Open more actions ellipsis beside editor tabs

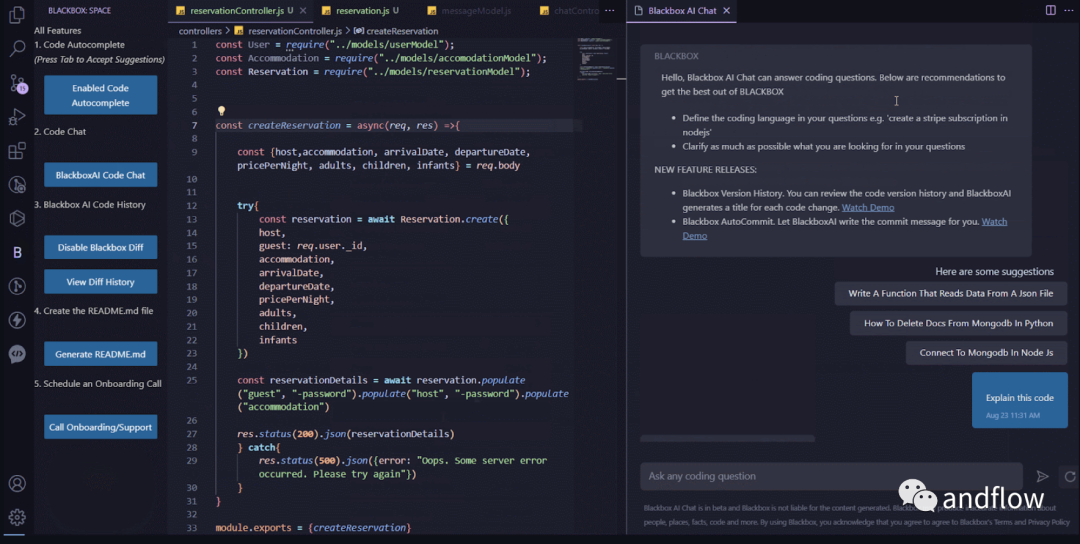[610, 10]
